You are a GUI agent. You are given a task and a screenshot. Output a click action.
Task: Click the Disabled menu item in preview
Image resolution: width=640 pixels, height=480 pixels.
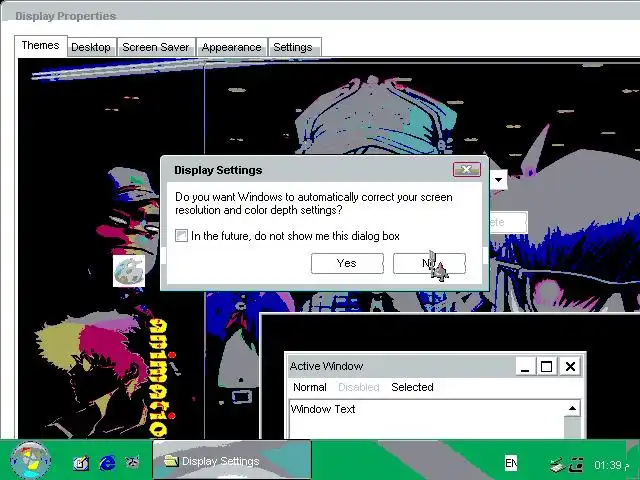coord(359,387)
